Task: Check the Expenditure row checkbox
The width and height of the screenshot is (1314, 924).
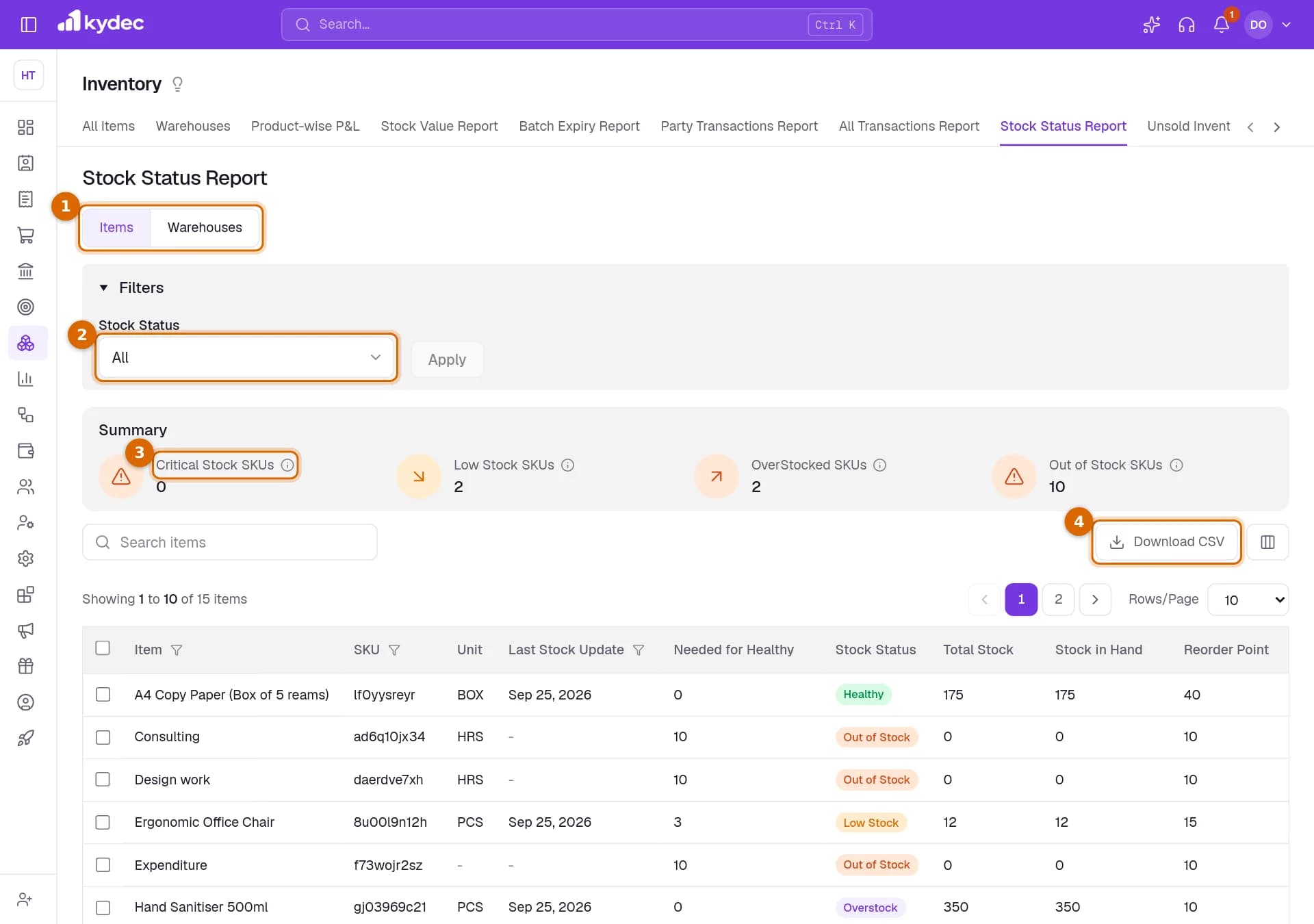Action: click(103, 865)
